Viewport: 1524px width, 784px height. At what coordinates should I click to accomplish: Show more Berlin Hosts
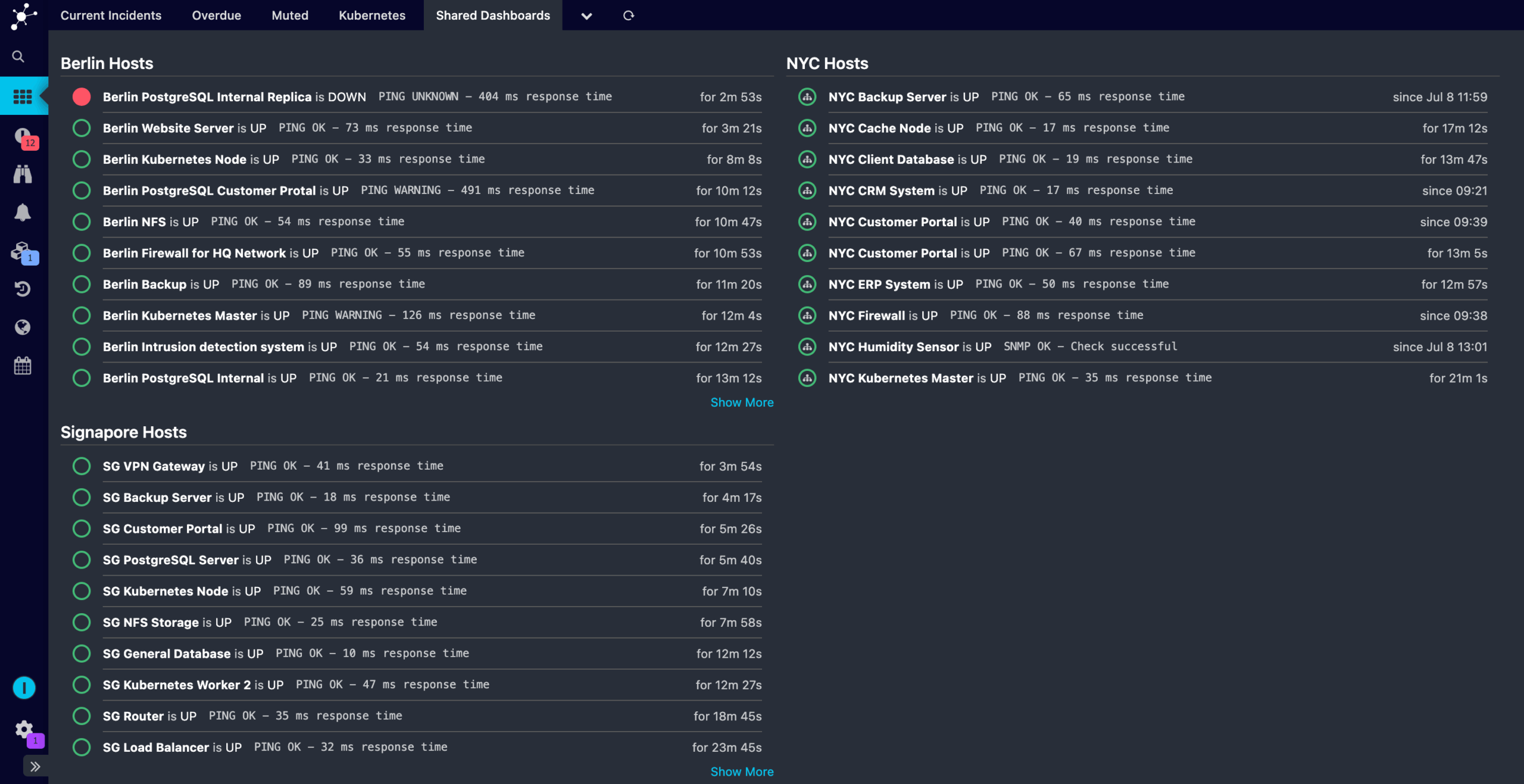[742, 402]
